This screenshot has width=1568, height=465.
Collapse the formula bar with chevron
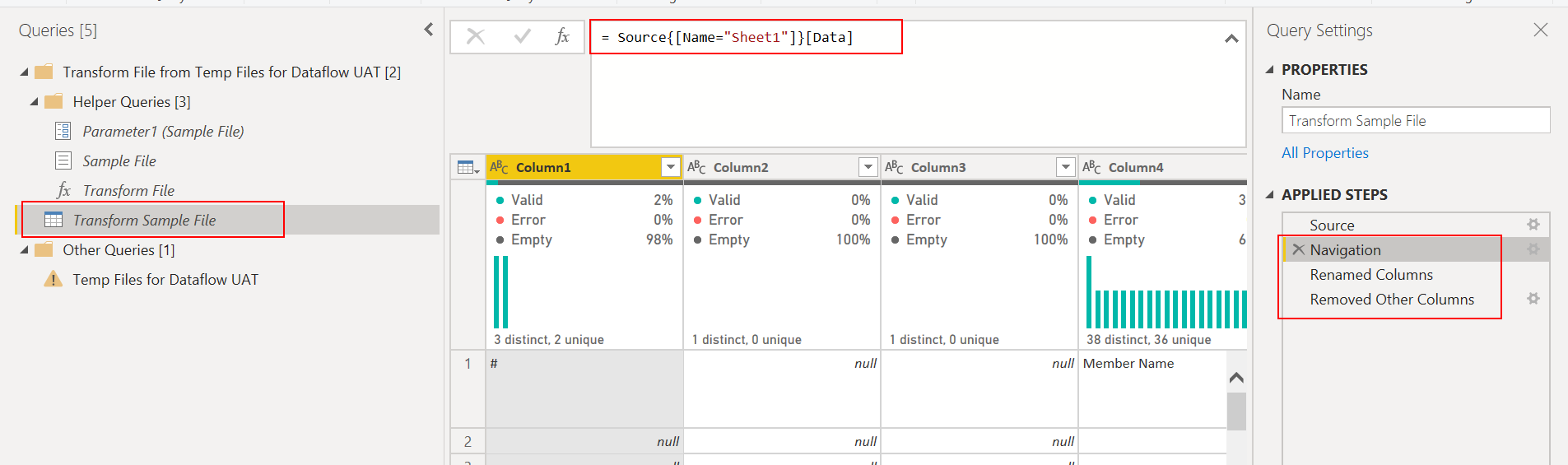[x=1231, y=39]
